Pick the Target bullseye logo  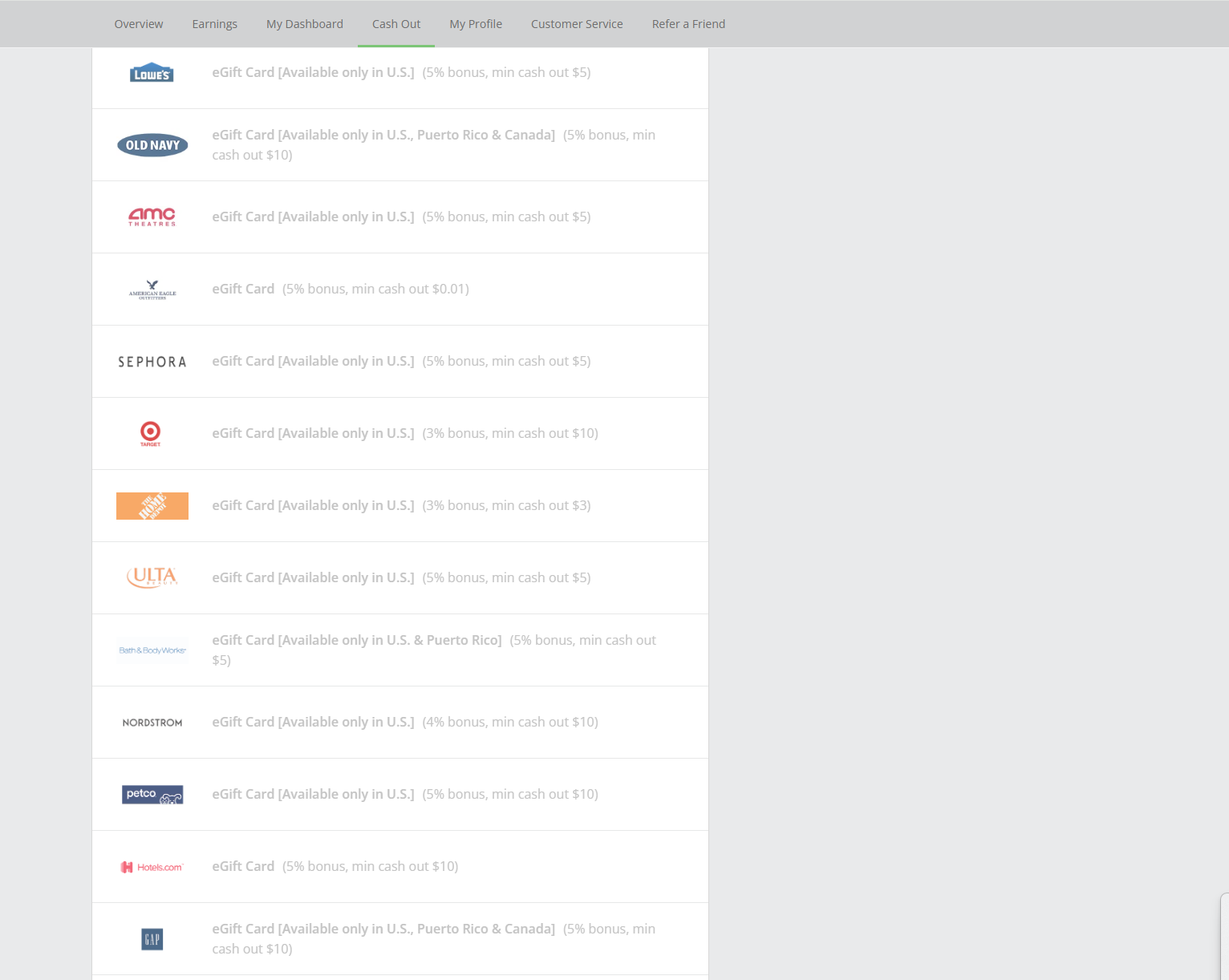click(151, 433)
